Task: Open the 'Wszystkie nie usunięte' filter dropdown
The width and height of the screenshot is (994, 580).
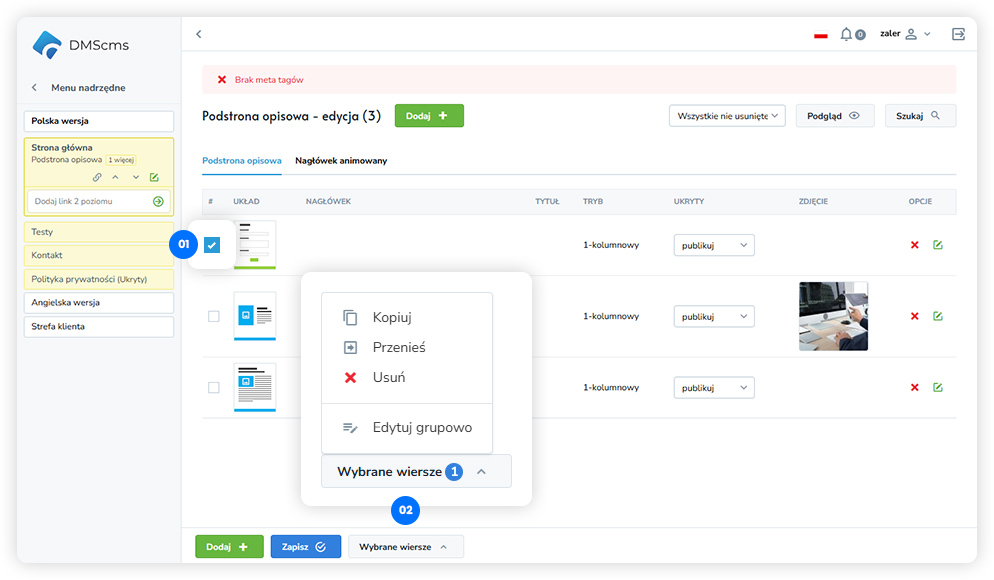Action: [727, 116]
